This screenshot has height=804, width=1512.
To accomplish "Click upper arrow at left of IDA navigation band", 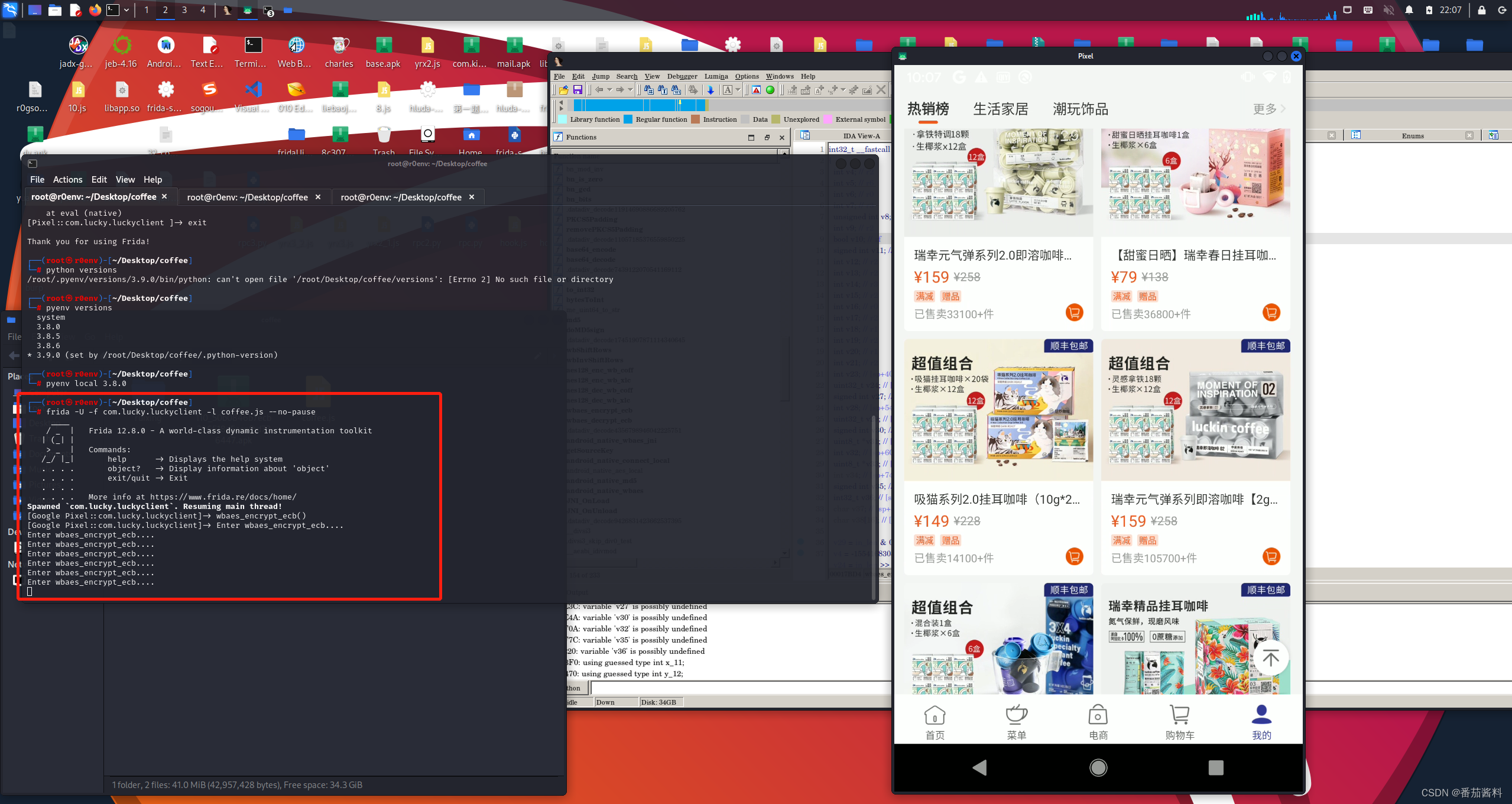I will (x=561, y=102).
